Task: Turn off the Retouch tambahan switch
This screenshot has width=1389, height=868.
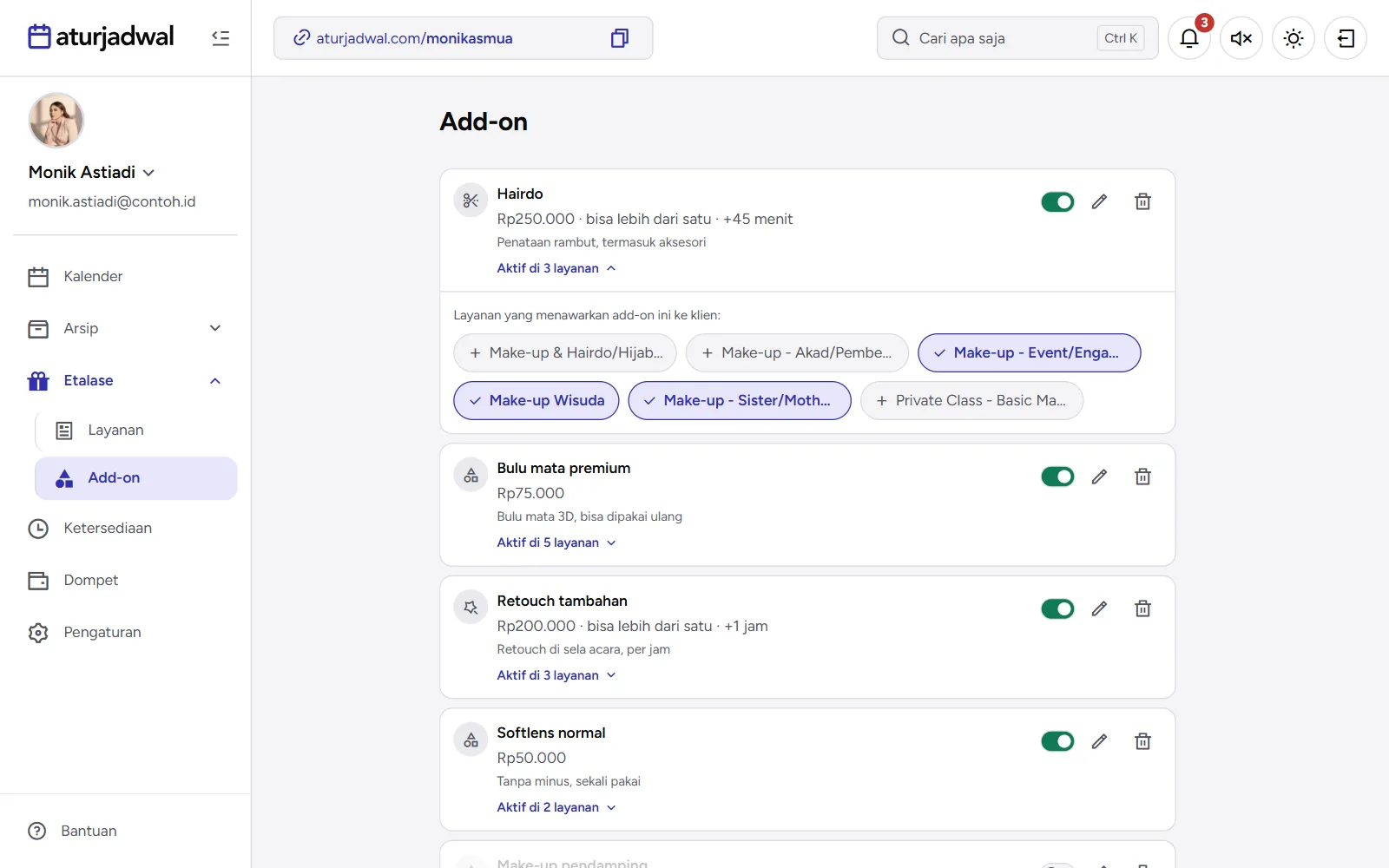Action: [x=1057, y=608]
